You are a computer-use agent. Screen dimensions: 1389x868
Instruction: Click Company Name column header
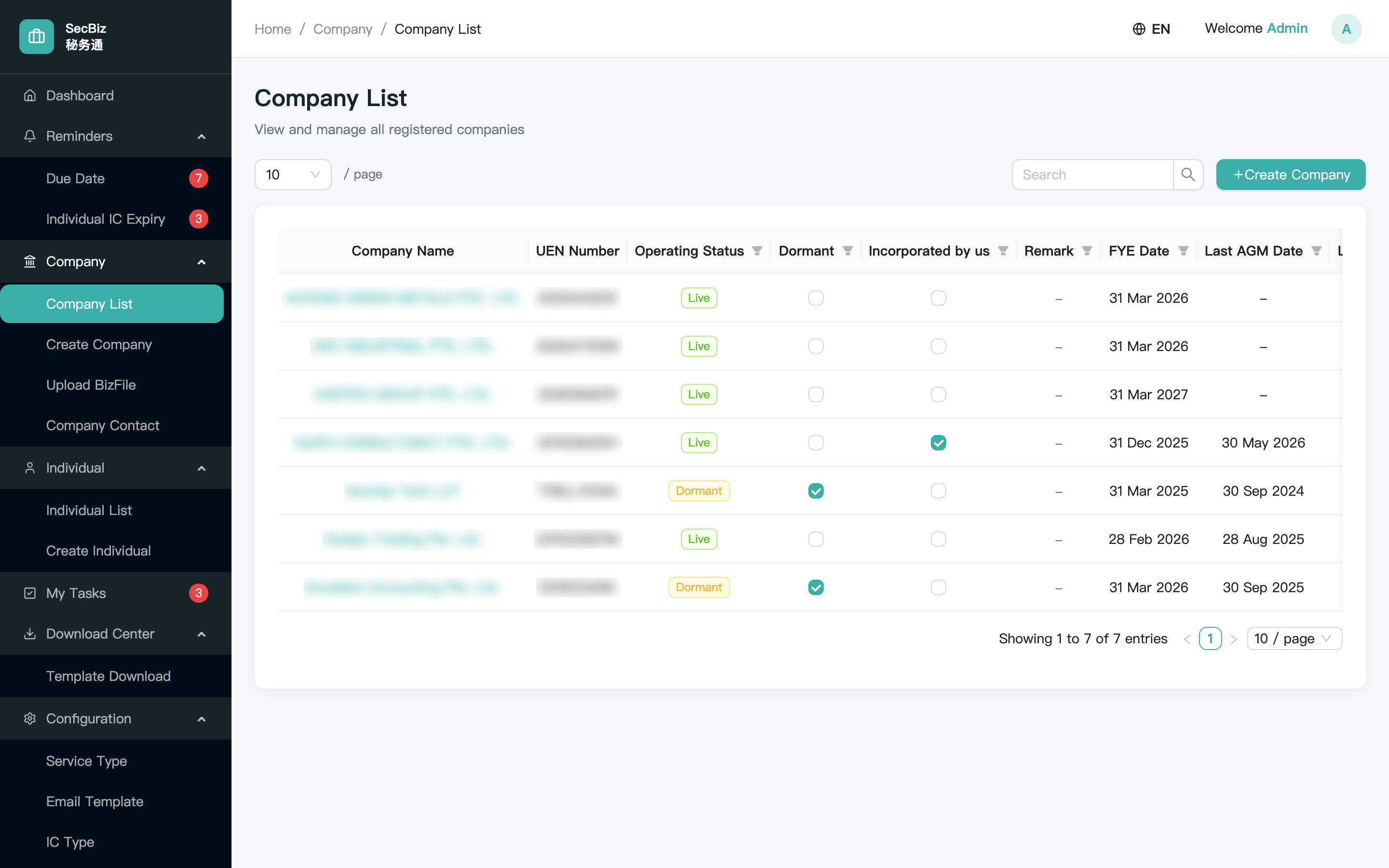pyautogui.click(x=402, y=251)
